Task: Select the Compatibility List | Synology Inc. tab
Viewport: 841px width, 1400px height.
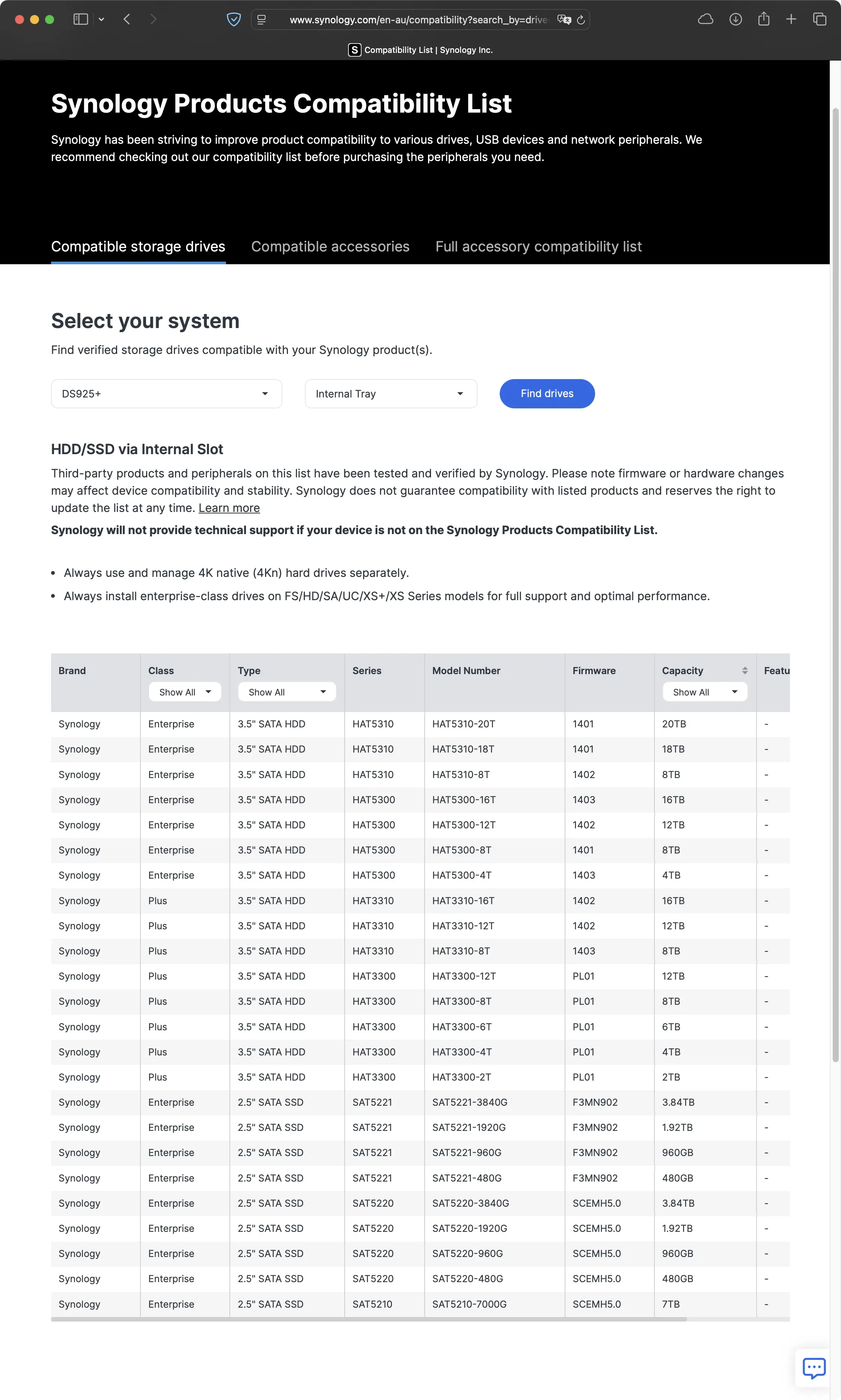Action: coord(420,50)
